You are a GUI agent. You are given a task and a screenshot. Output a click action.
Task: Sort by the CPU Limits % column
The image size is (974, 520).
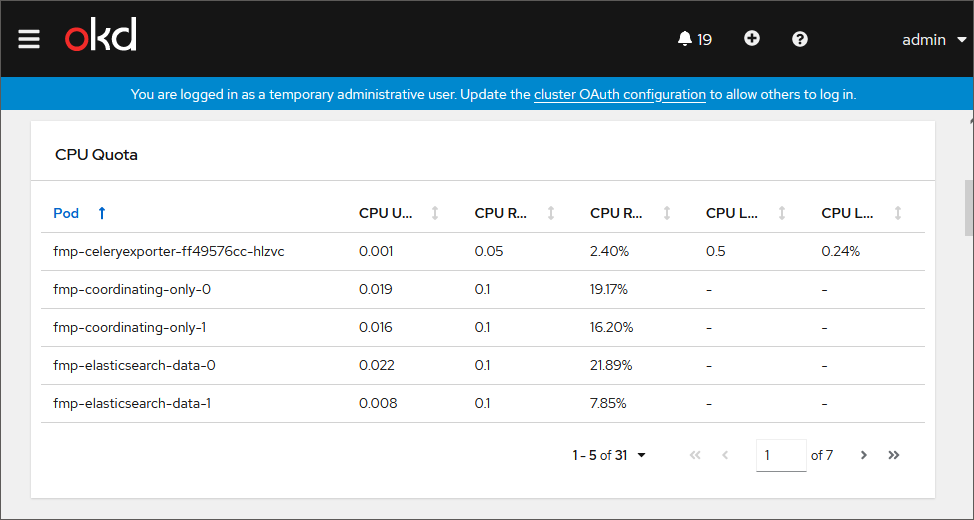848,213
